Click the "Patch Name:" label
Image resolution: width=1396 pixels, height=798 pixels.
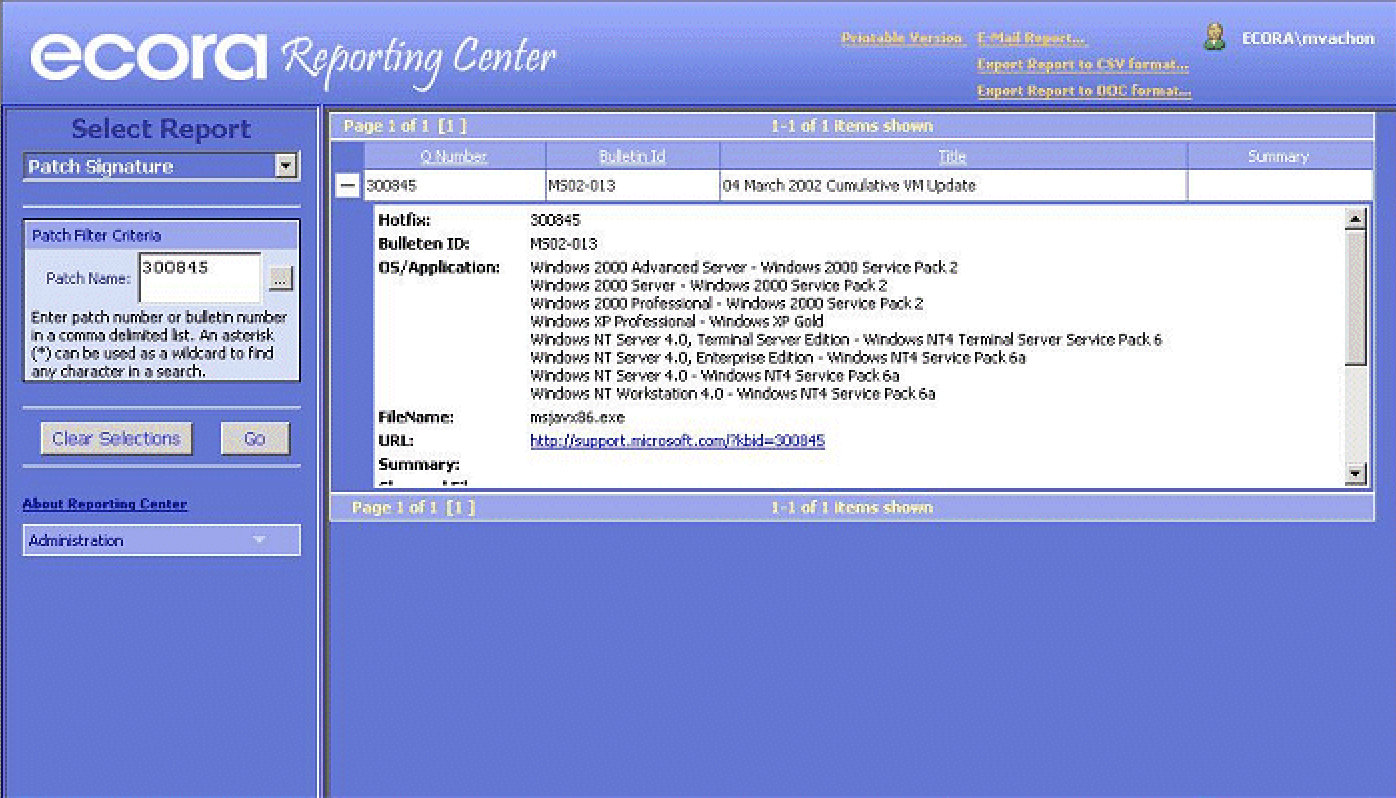[x=88, y=279]
